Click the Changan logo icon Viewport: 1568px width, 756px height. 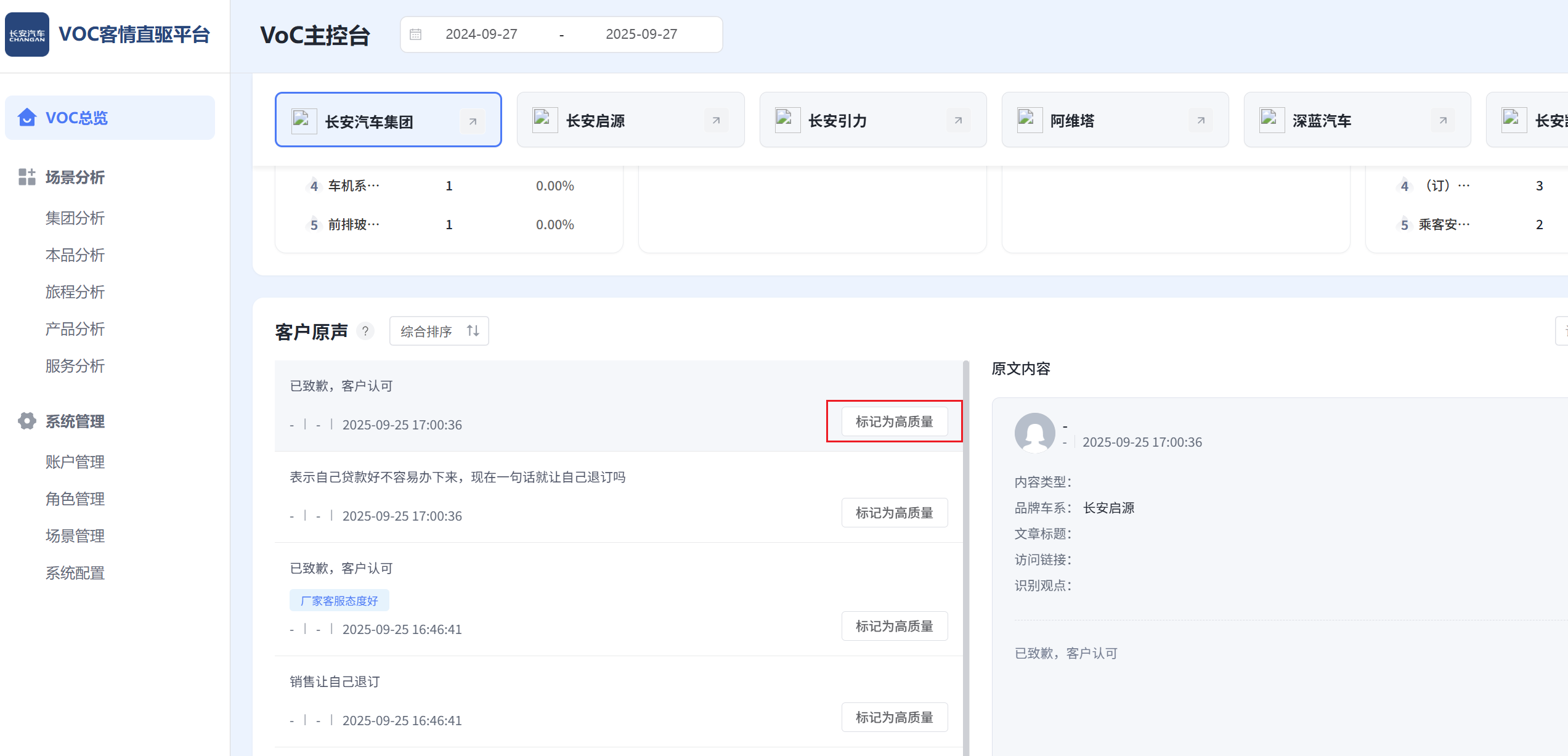(x=27, y=35)
